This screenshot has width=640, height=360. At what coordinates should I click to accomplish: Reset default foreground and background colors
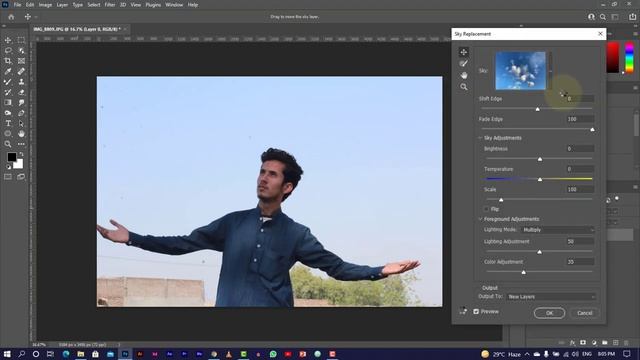click(x=9, y=167)
